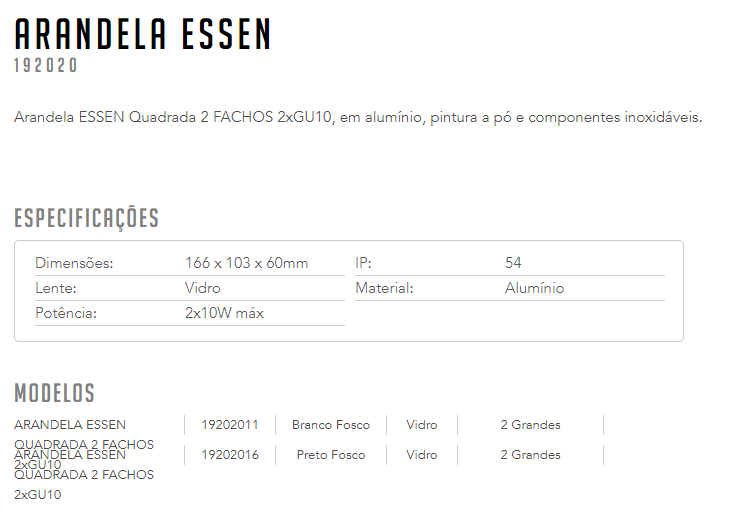Viewport: 736px width, 526px height.
Task: Click the Branco Fosco finish cell
Action: coord(331,425)
